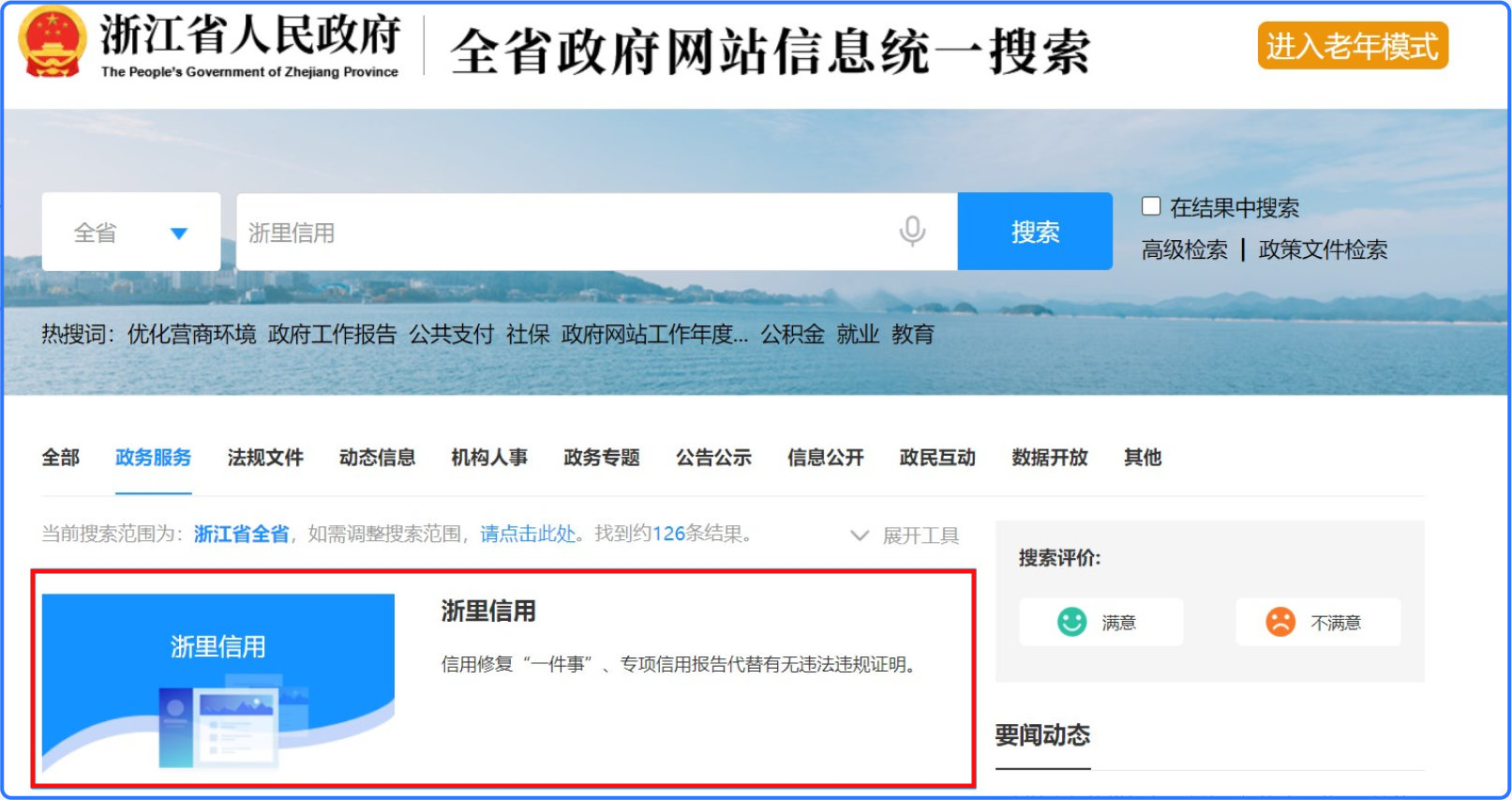Click hot search term 社保
This screenshot has width=1512, height=800.
coord(528,335)
